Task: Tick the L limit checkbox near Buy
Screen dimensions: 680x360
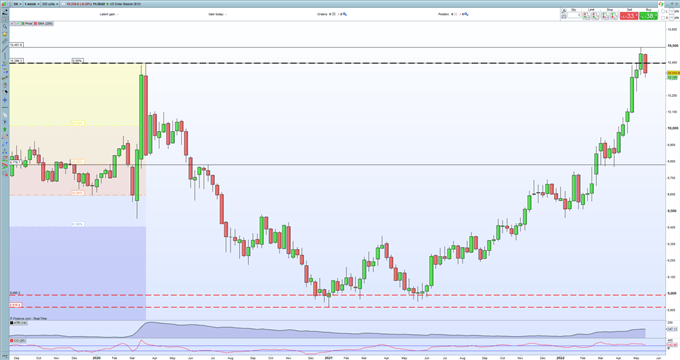Action: 663,11
